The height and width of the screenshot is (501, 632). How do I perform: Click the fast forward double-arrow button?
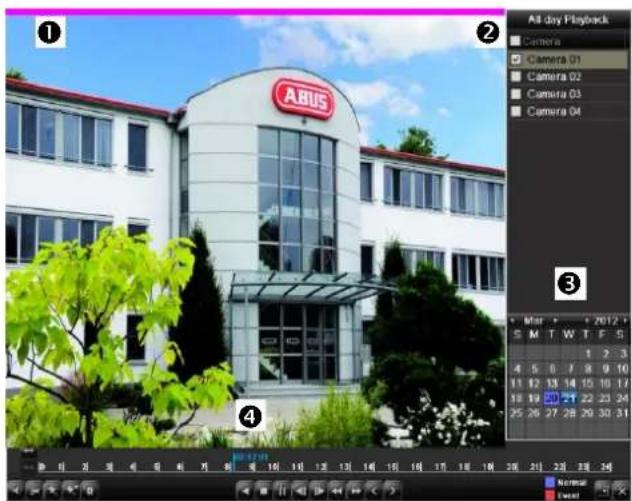[355, 491]
